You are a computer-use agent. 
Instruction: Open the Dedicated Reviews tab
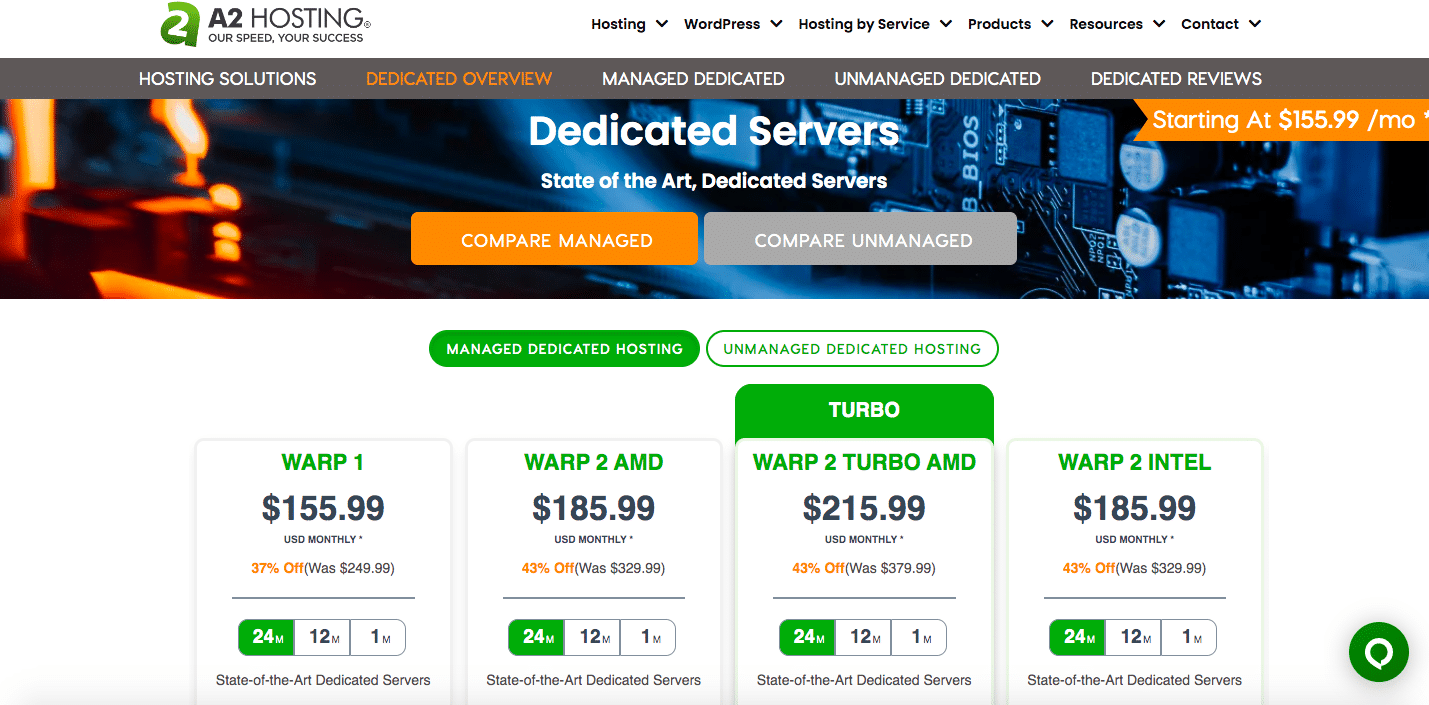click(x=1175, y=78)
